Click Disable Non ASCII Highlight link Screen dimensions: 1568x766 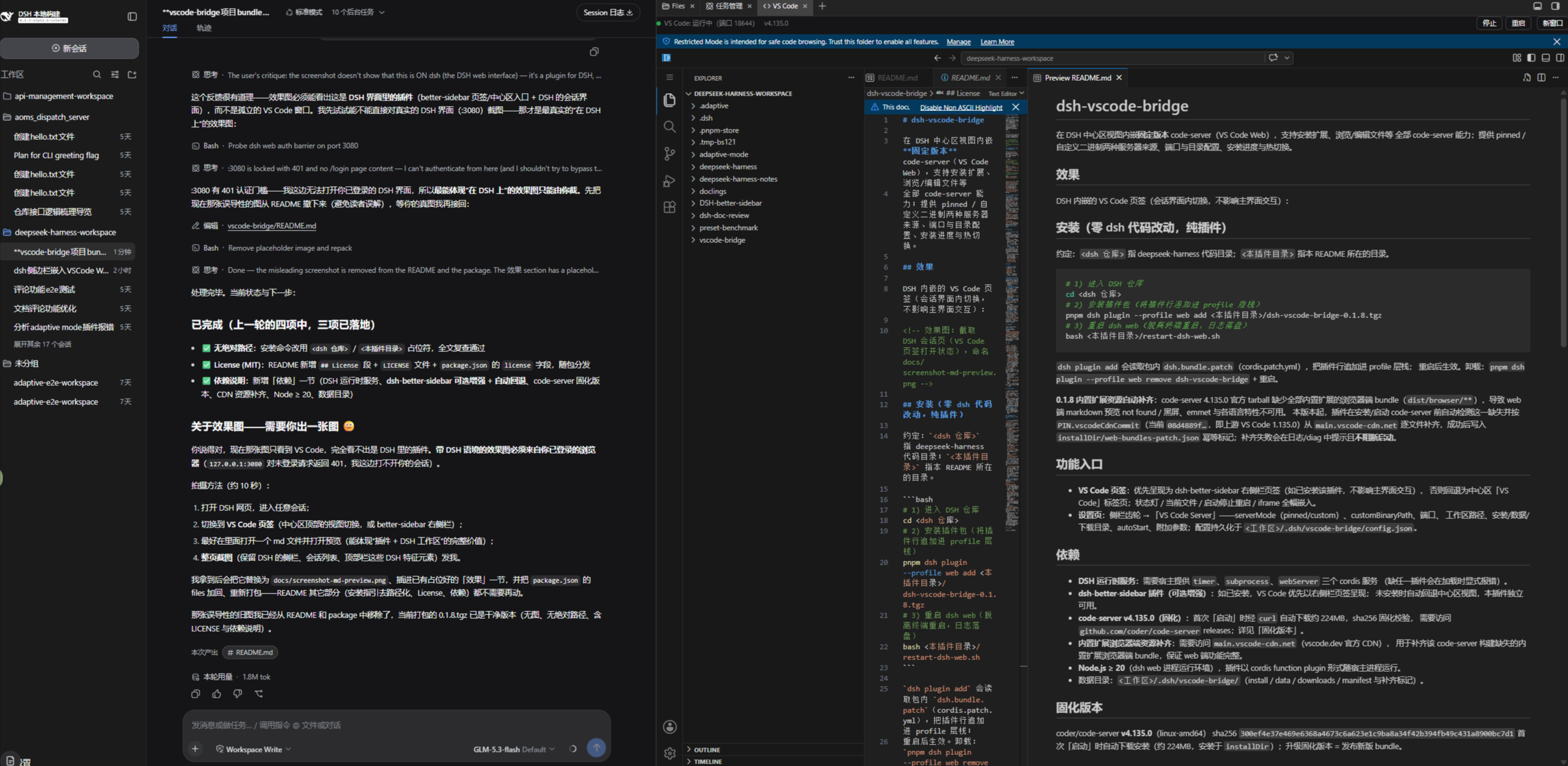point(961,107)
